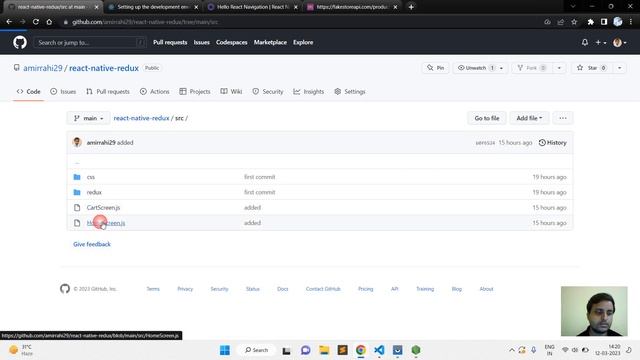Open Marketplace in the top navigation
Viewport: 640px width, 360px height.
pyautogui.click(x=270, y=42)
